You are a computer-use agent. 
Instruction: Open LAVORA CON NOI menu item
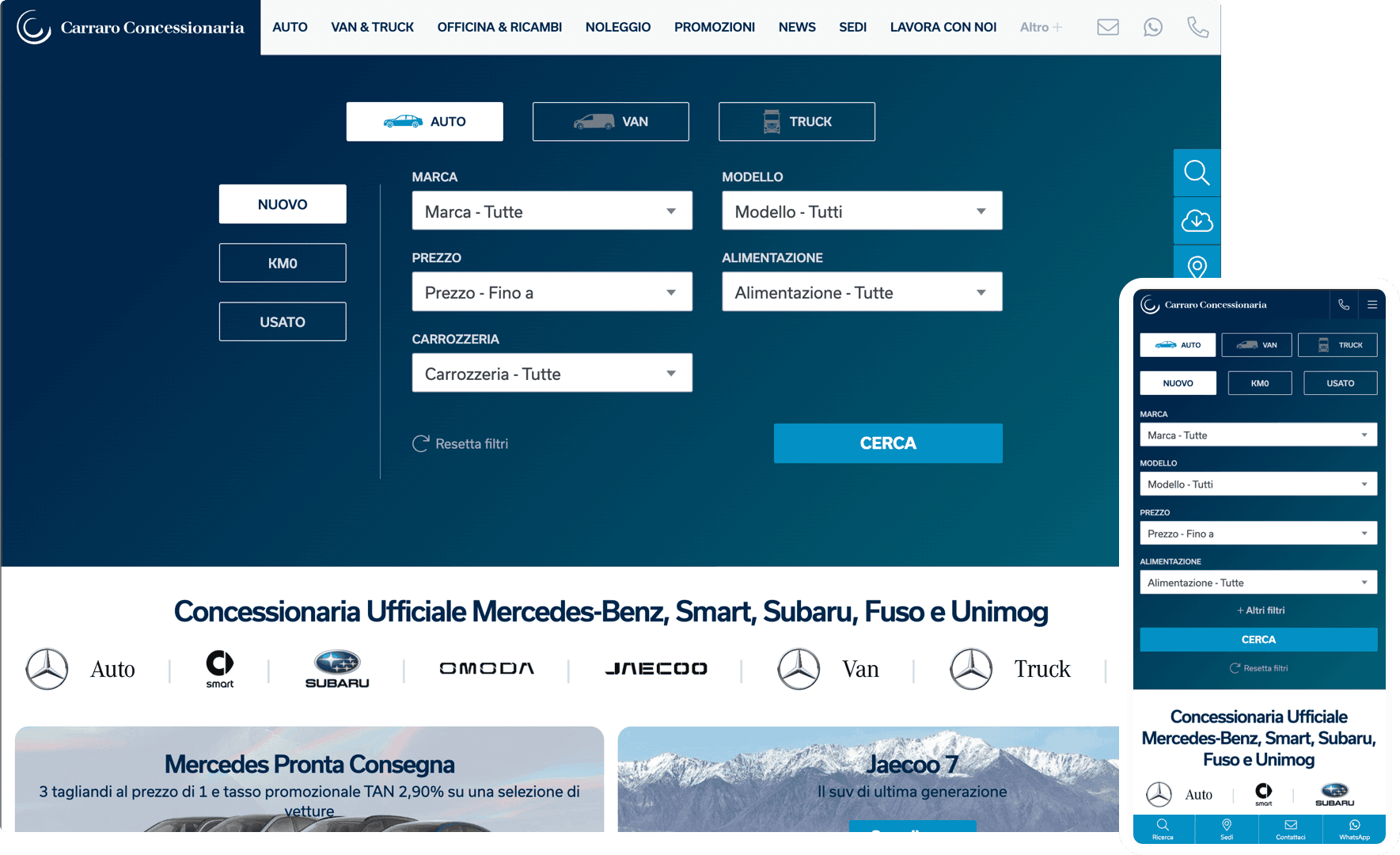[x=943, y=27]
